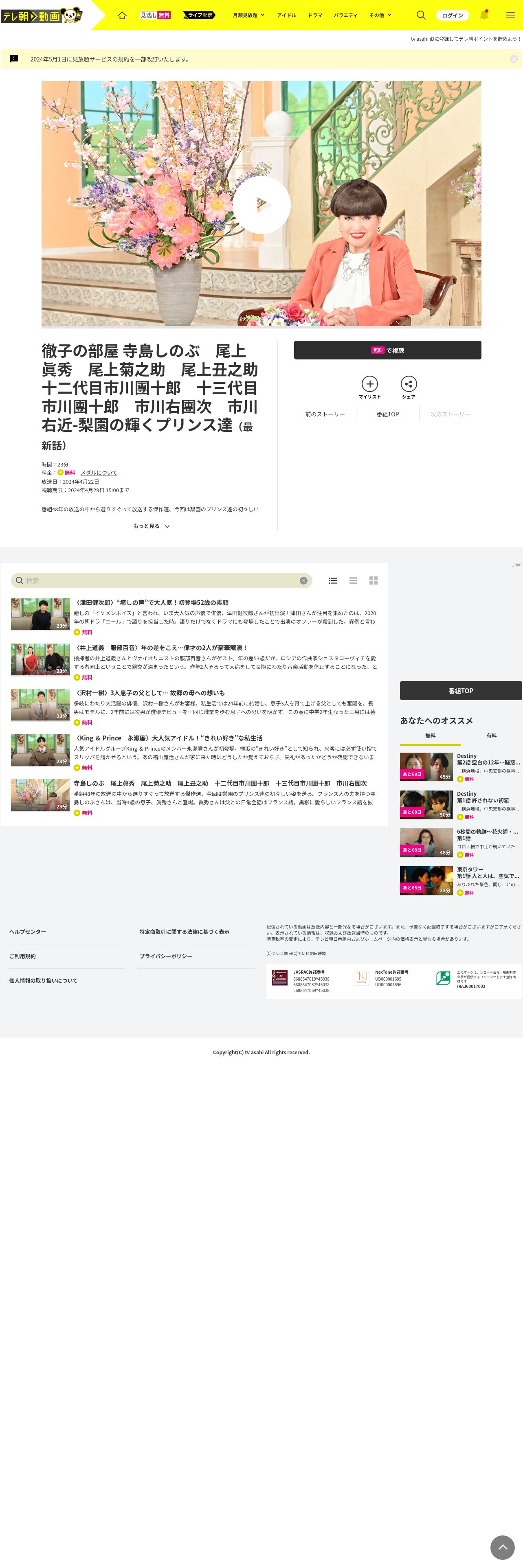Open ドラマ category
523x1568 pixels.
click(x=315, y=15)
